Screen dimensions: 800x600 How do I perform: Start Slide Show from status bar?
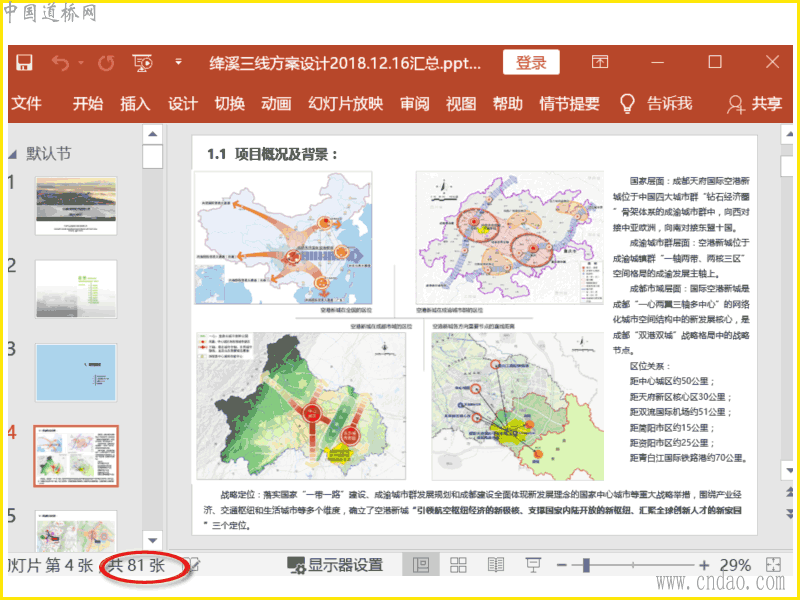(533, 565)
